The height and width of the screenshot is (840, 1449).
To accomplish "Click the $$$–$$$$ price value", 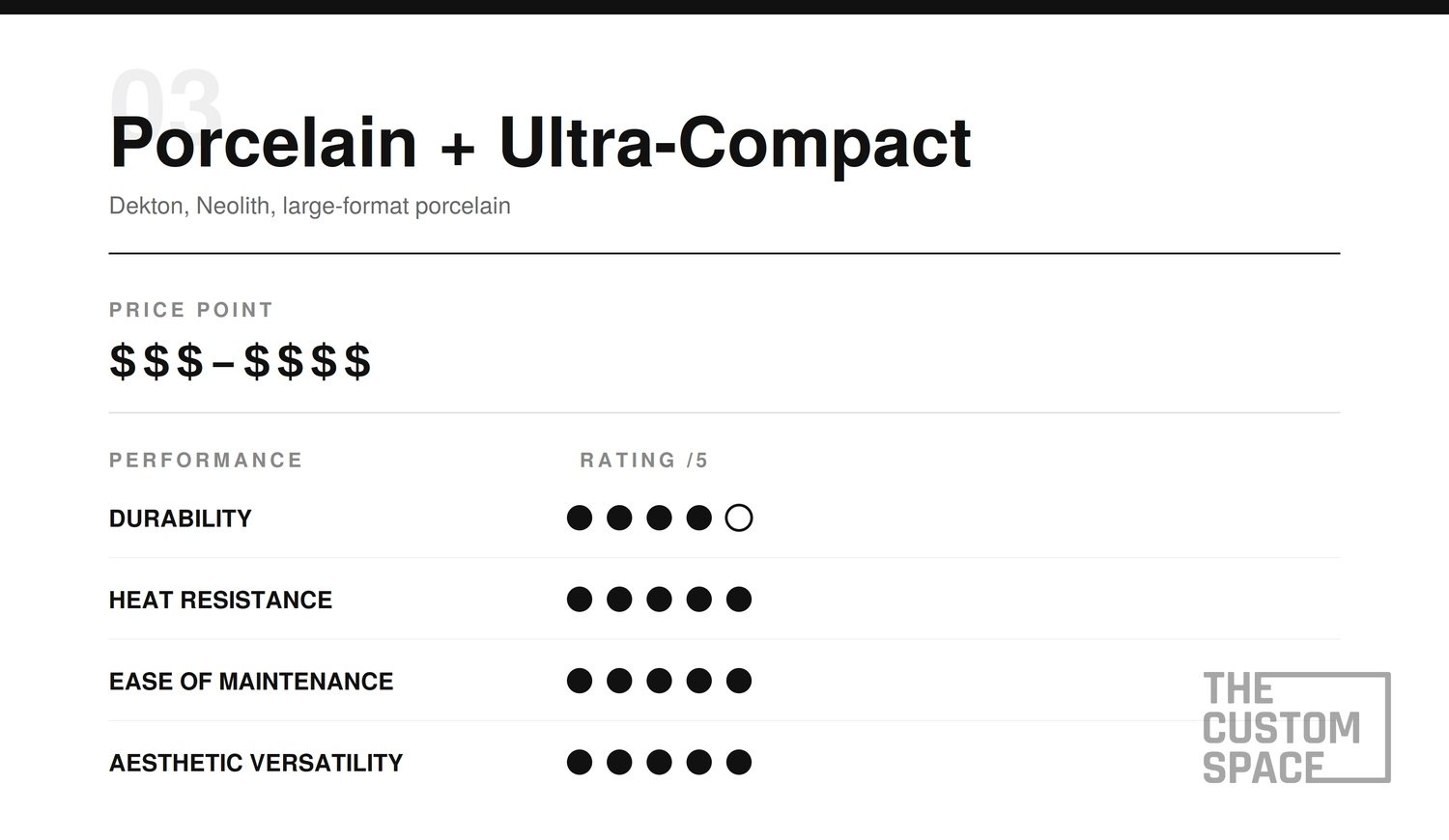I will [x=241, y=361].
